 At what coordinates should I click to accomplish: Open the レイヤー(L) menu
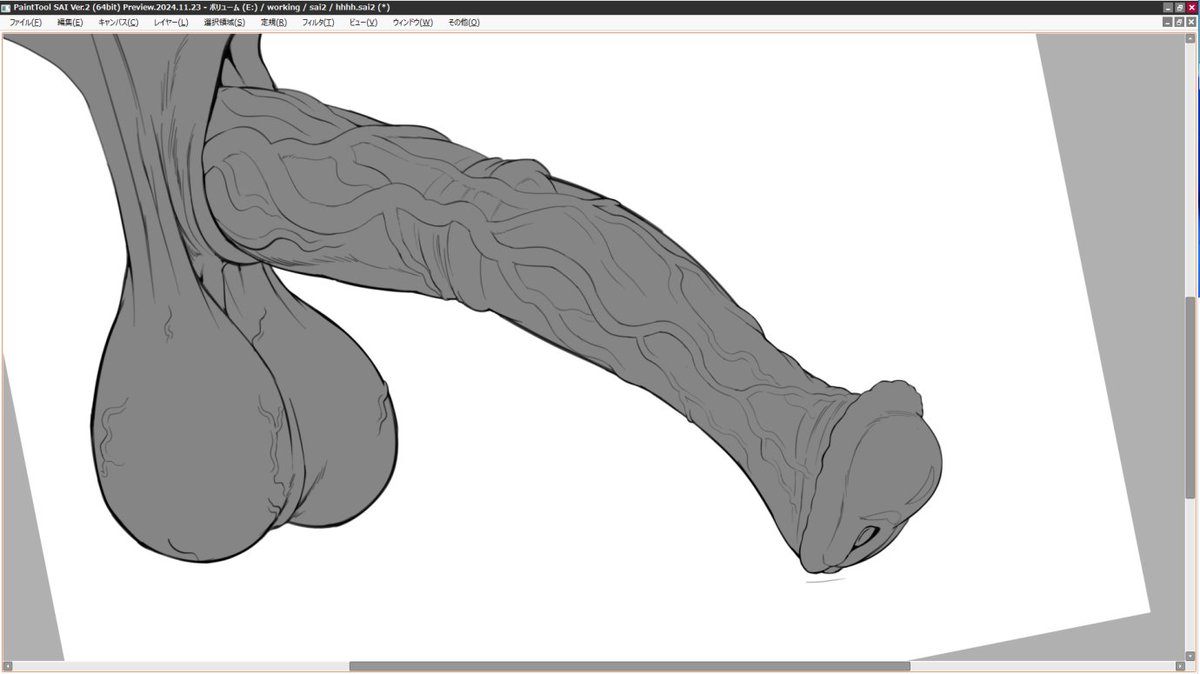point(170,22)
